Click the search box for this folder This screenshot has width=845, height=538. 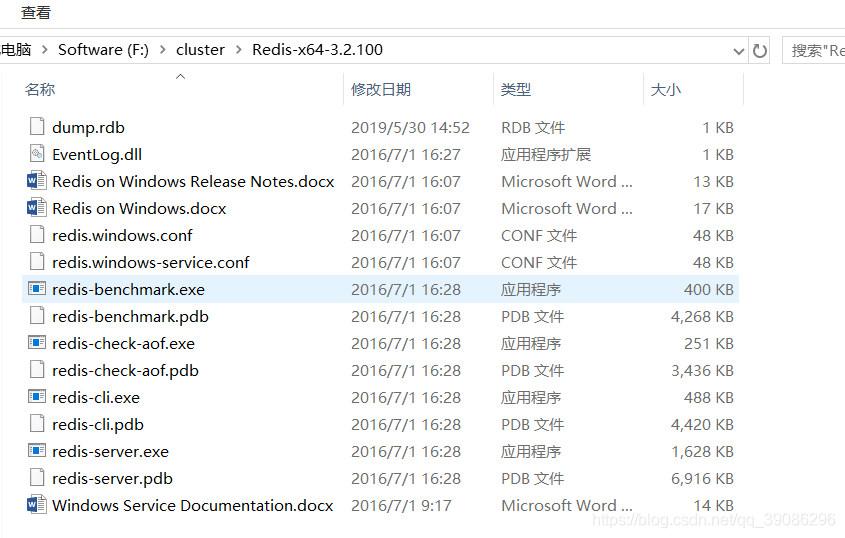click(x=814, y=51)
